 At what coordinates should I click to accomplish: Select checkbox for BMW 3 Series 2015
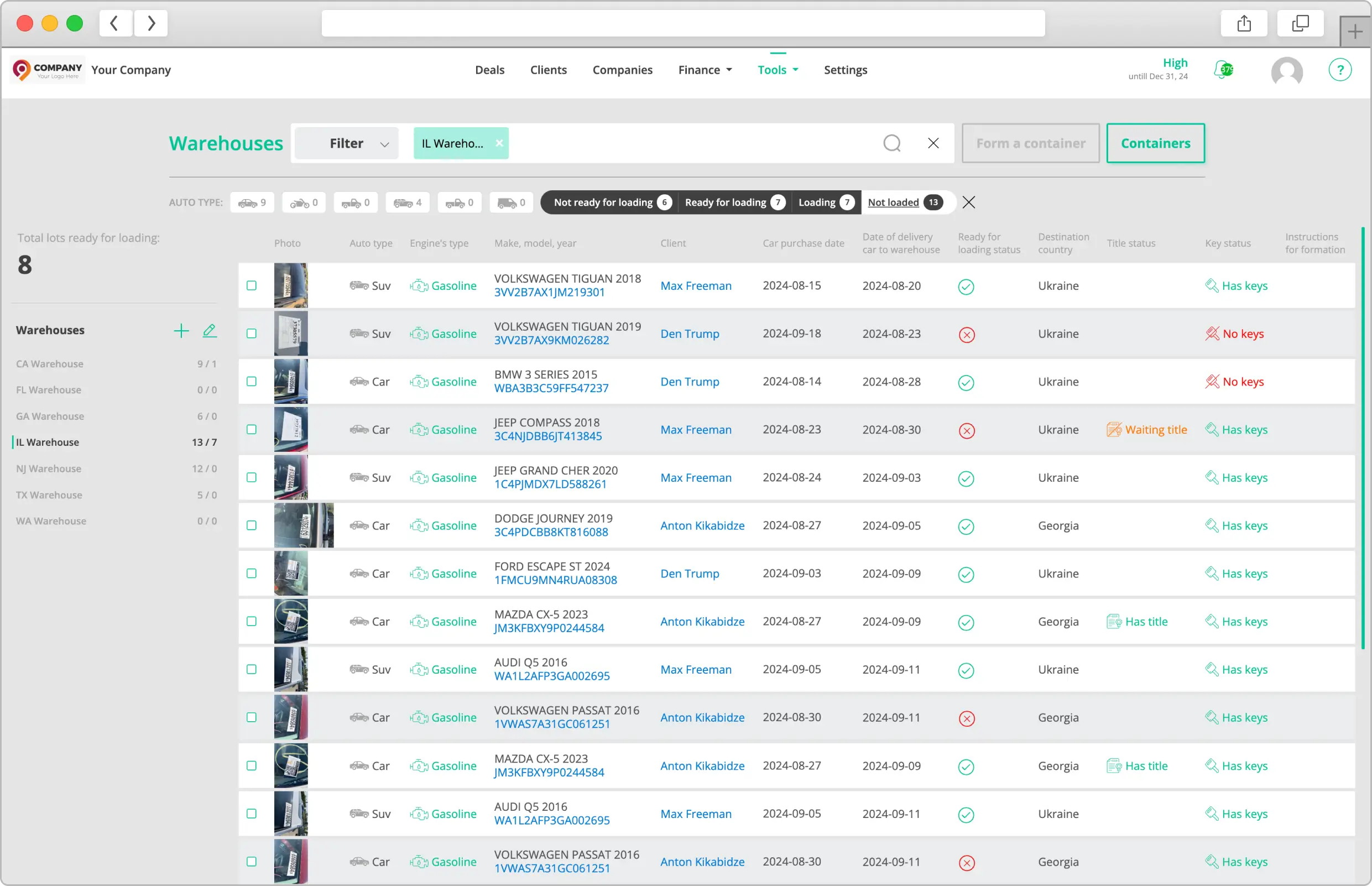[252, 382]
